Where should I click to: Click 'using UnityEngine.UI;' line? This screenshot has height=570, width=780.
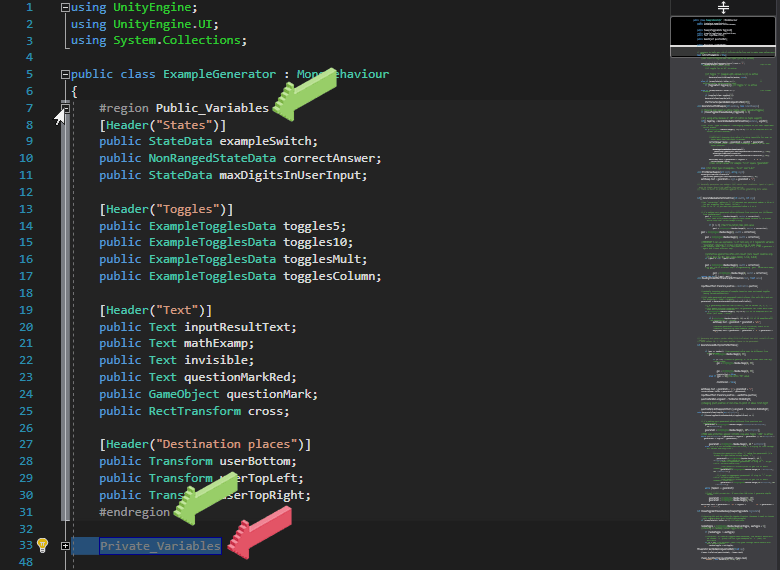click(145, 24)
